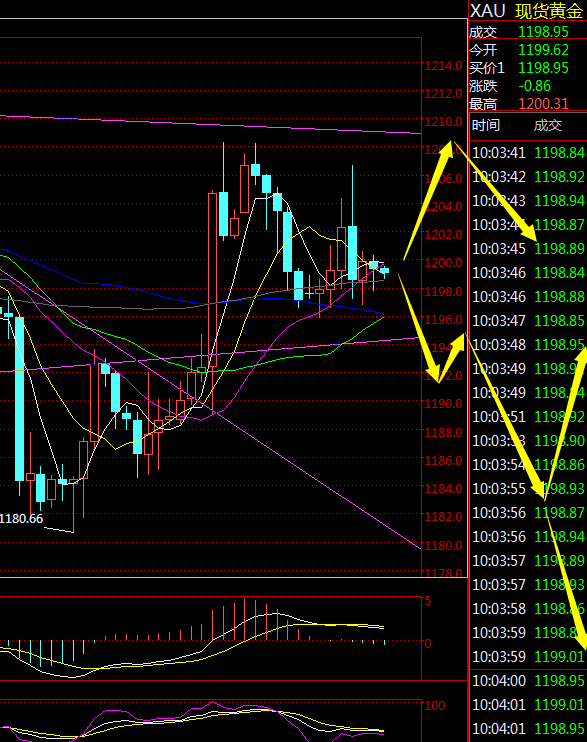Viewport: 587px width, 742px height.
Task: Select the 10:03:47 1198.85 tick row
Action: tap(528, 321)
